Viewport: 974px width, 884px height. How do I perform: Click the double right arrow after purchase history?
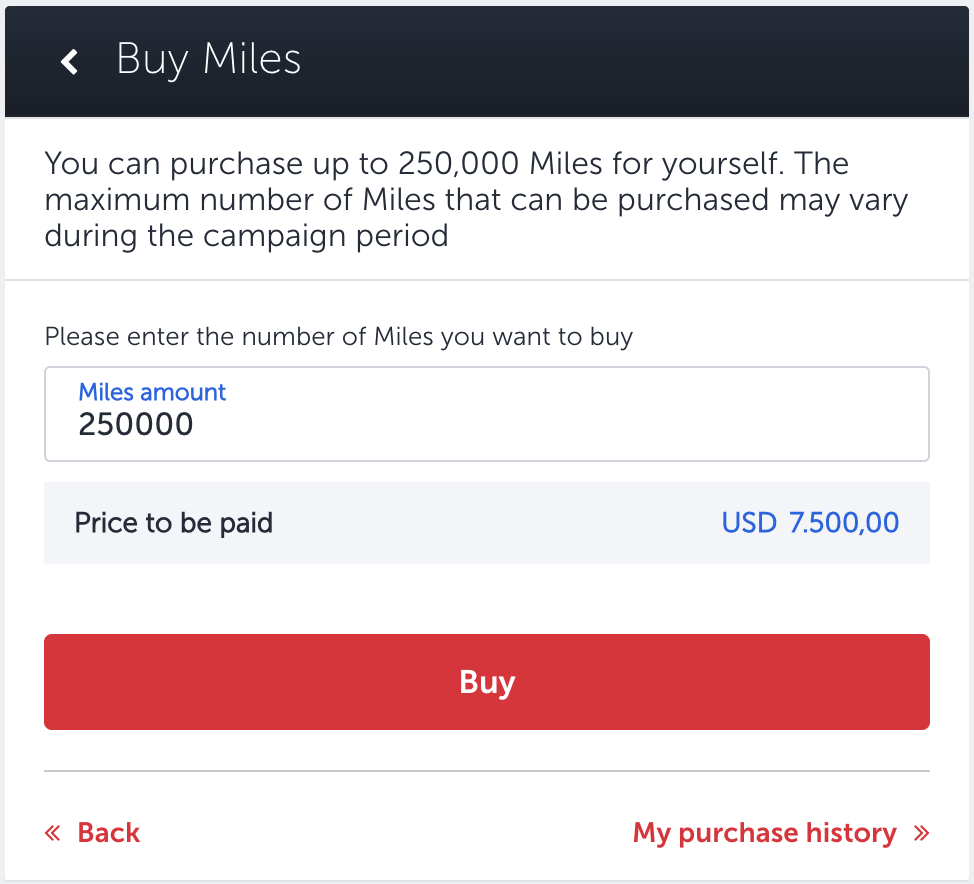921,833
